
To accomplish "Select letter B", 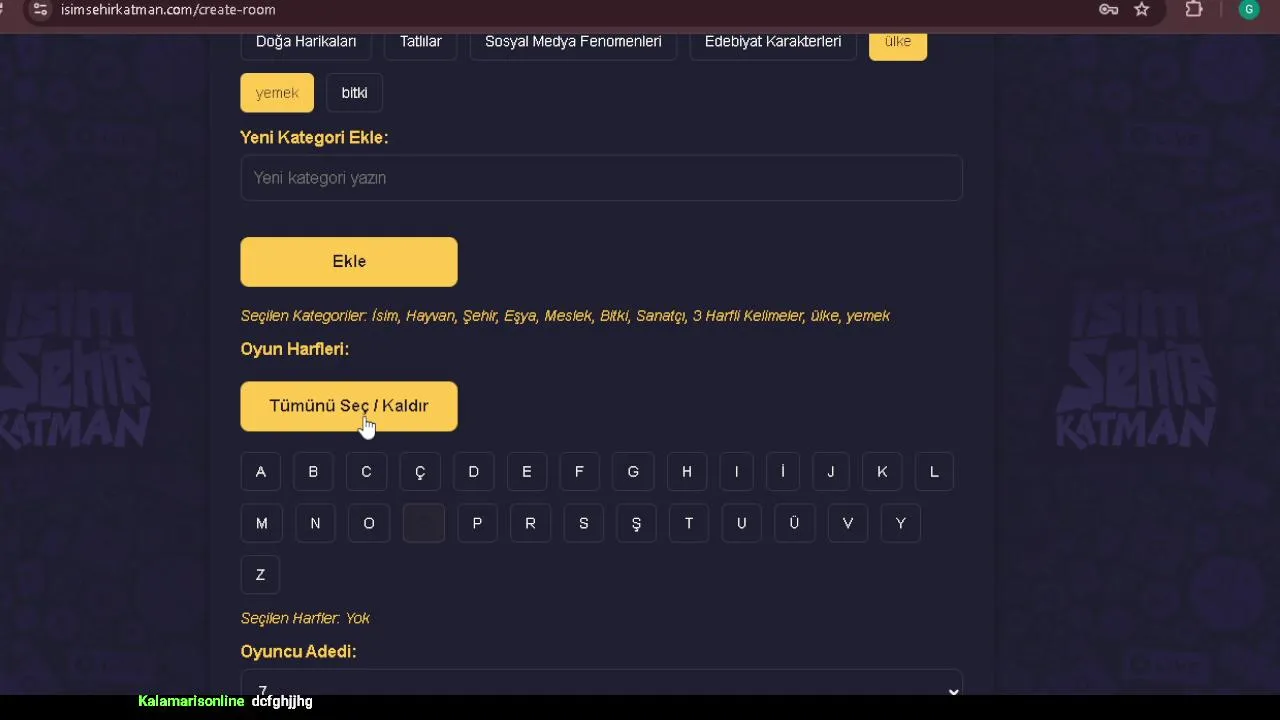I will pyautogui.click(x=313, y=472).
